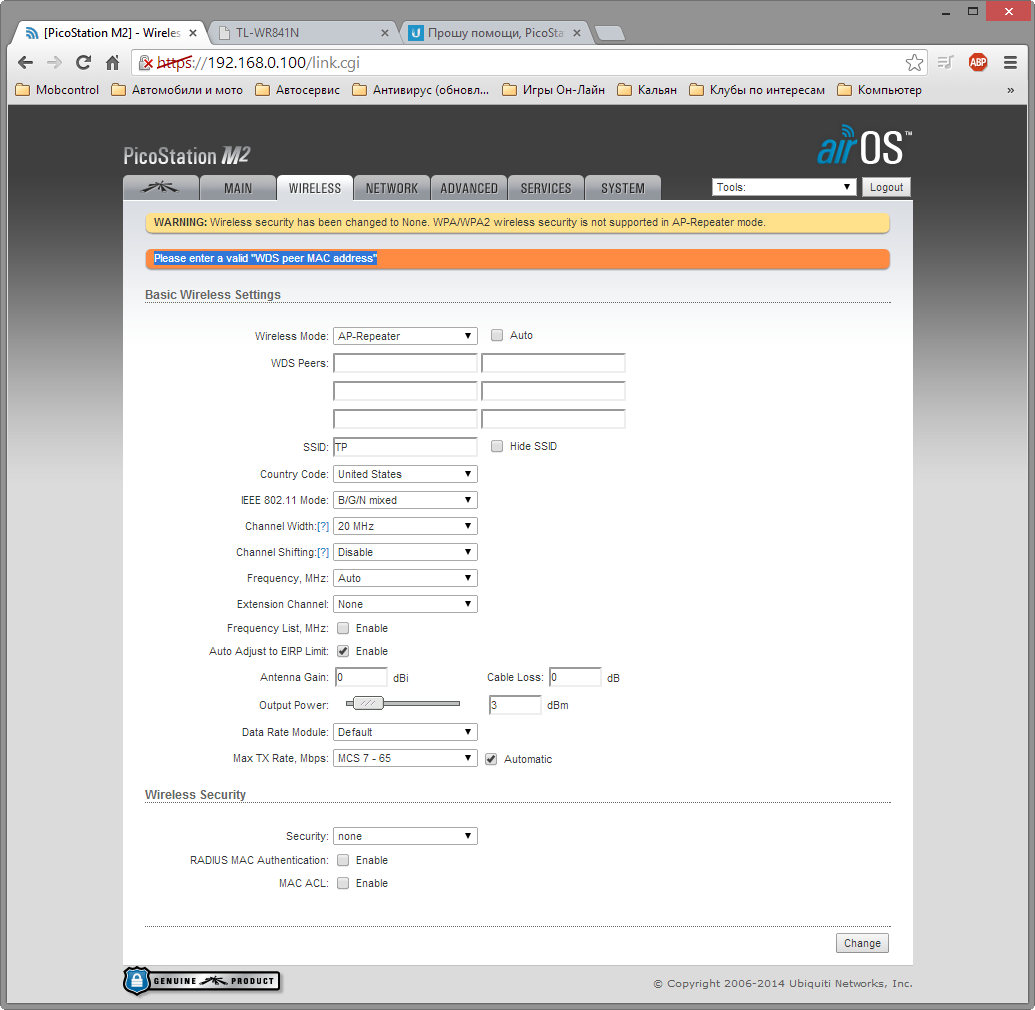The image size is (1035, 1010).
Task: Open the Автомобили и мото bookmark folder
Action: tap(178, 90)
